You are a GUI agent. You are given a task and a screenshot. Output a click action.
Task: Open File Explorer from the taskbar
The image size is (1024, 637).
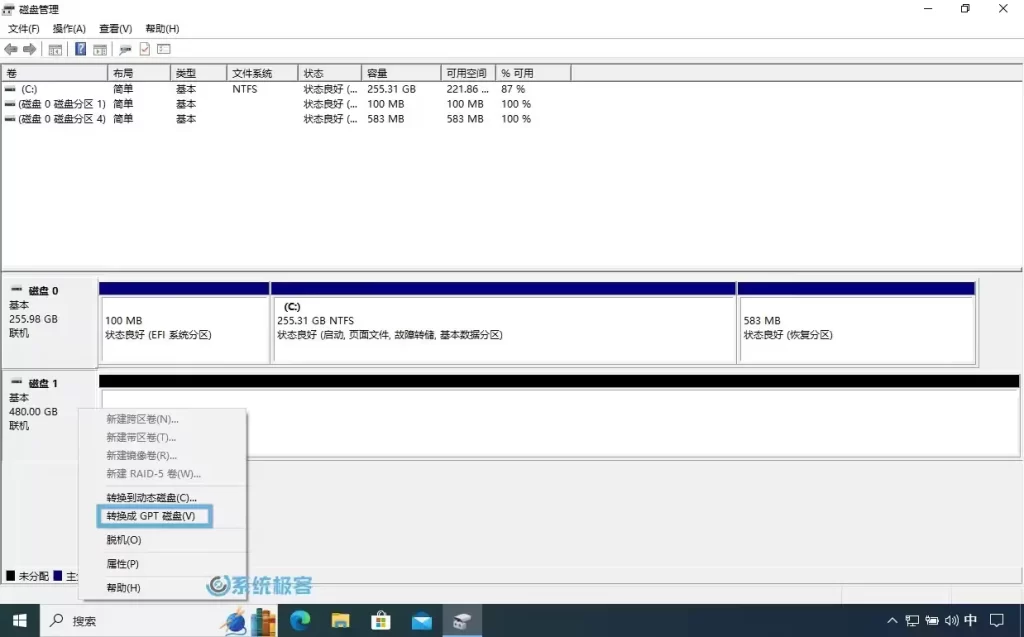(340, 621)
